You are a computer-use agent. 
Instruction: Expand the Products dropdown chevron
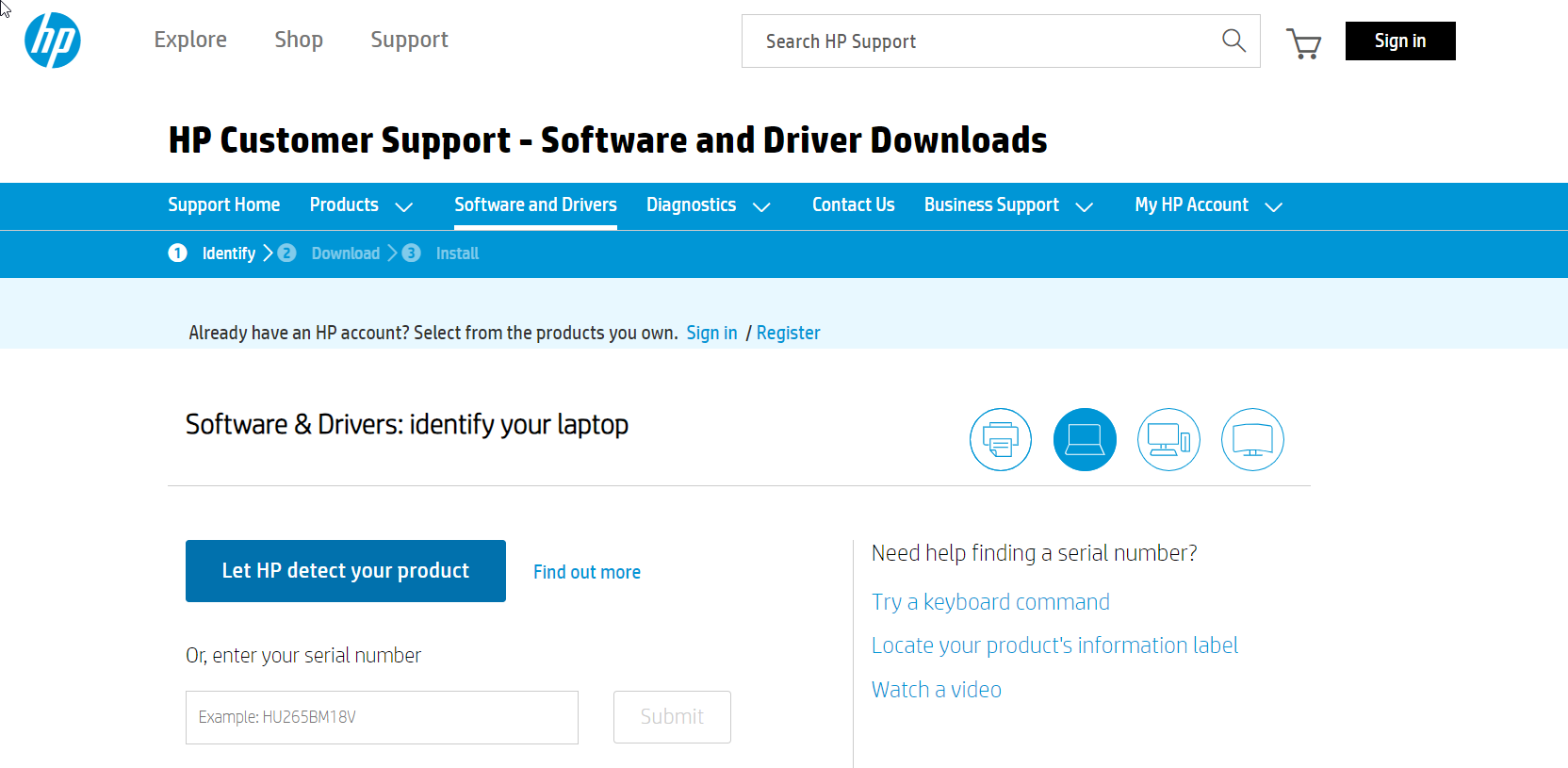404,206
